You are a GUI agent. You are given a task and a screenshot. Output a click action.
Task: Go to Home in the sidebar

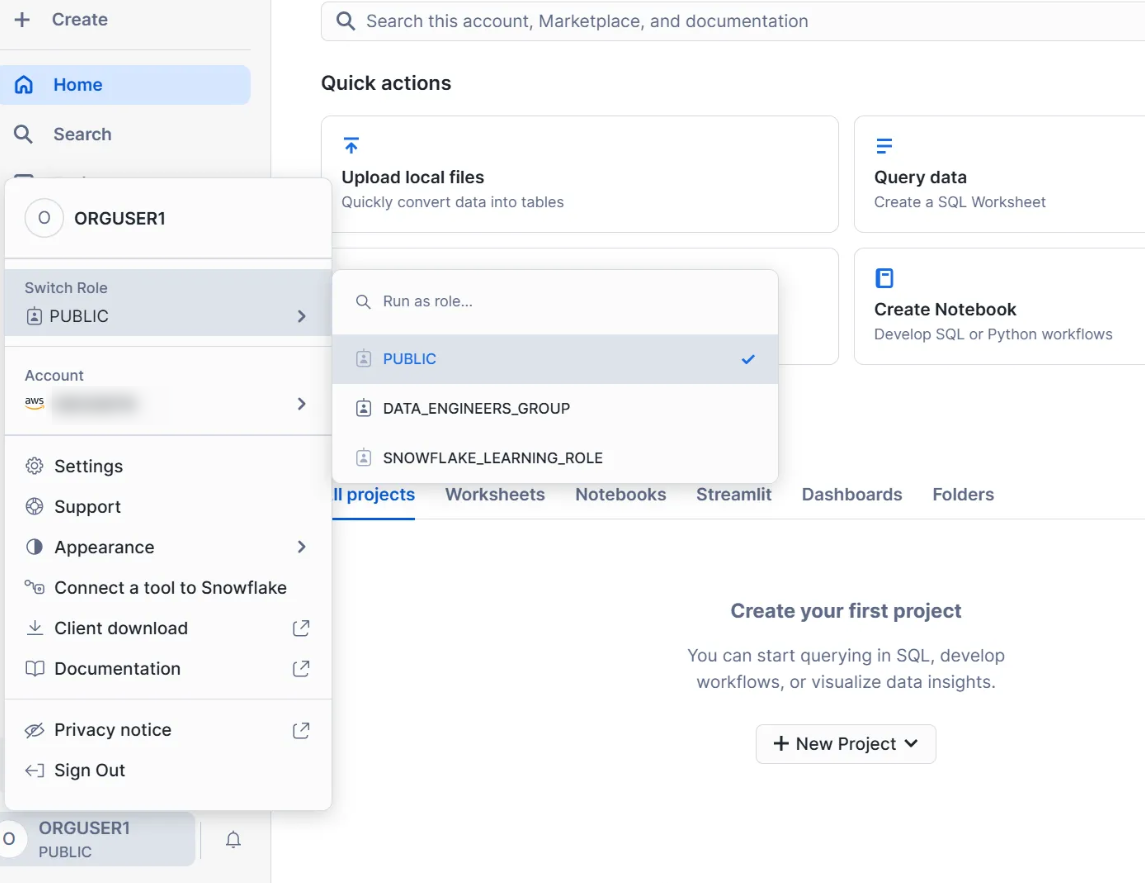pyautogui.click(x=126, y=85)
